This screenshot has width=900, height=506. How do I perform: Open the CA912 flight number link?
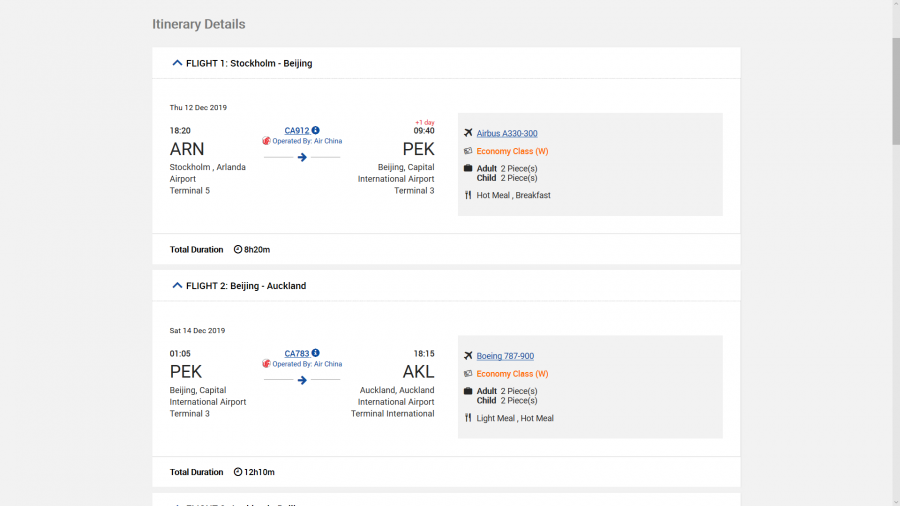coord(297,131)
